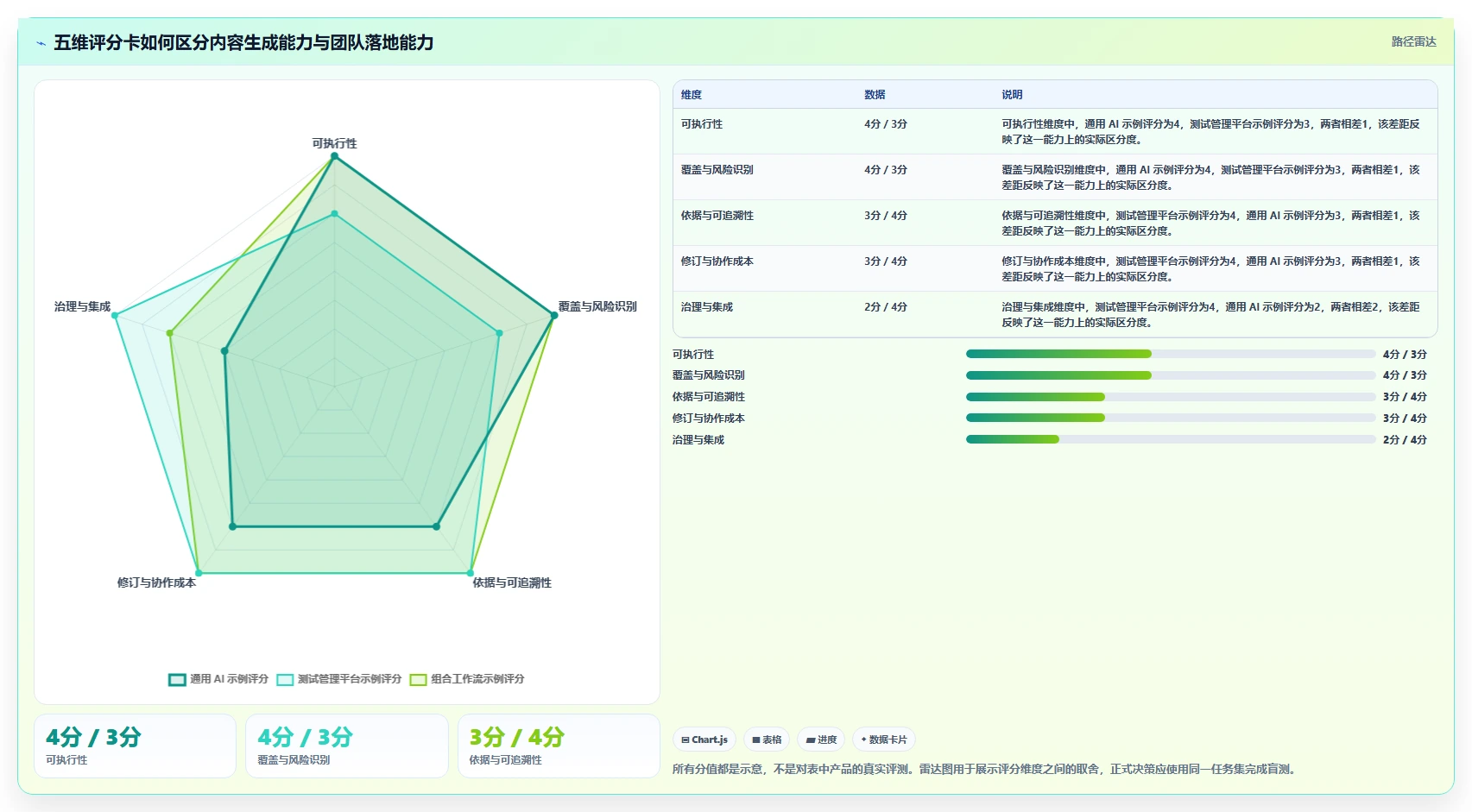Click the 治理与集成 label in the progress list

click(698, 440)
